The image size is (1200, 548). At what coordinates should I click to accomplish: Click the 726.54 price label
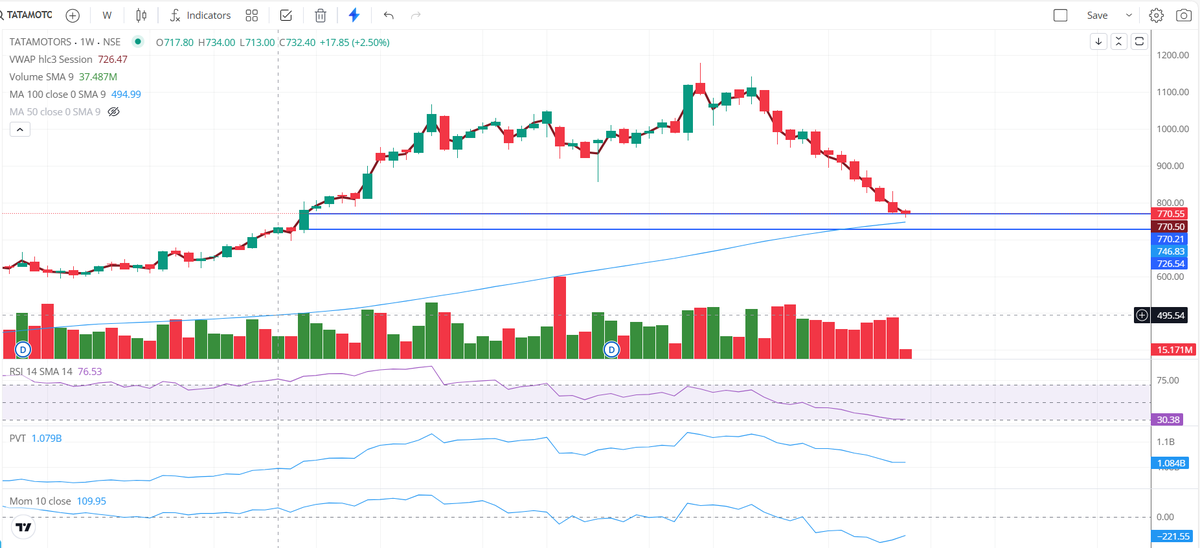1170,264
